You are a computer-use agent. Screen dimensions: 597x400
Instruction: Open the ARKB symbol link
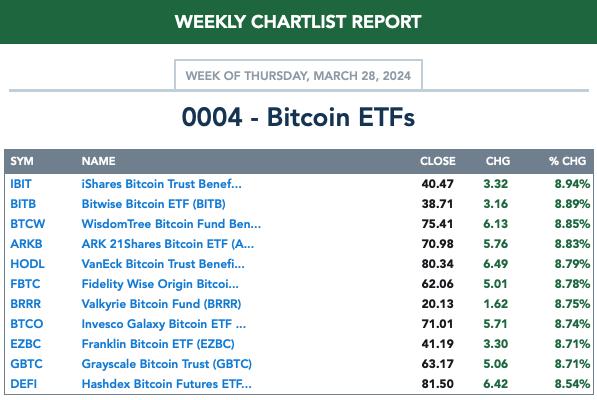(26, 244)
